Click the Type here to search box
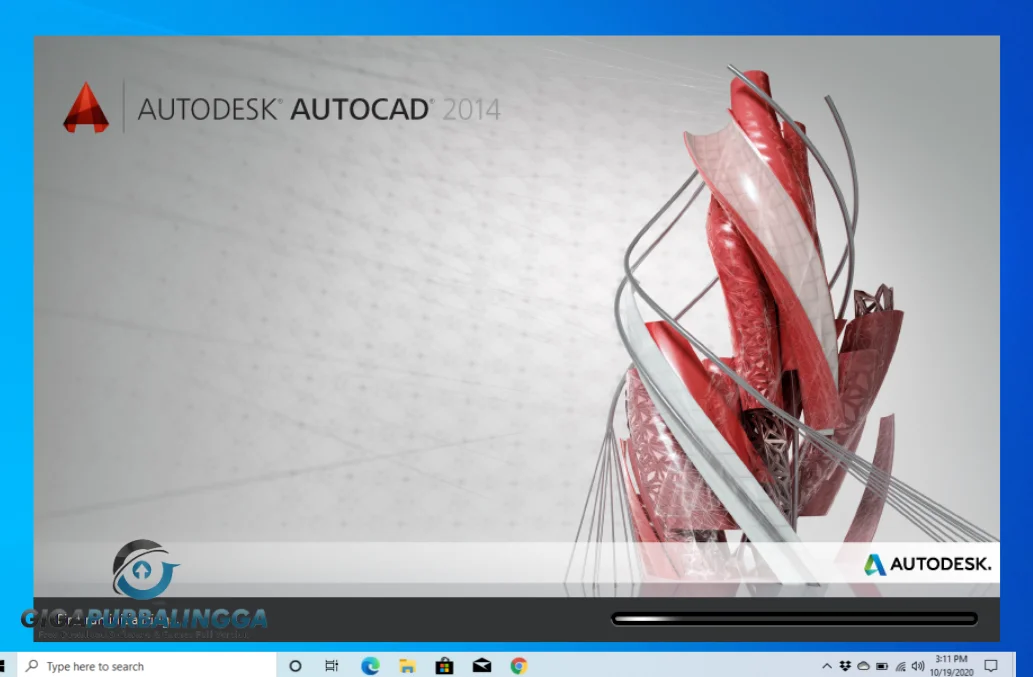Image resolution: width=1033 pixels, height=677 pixels. point(146,666)
